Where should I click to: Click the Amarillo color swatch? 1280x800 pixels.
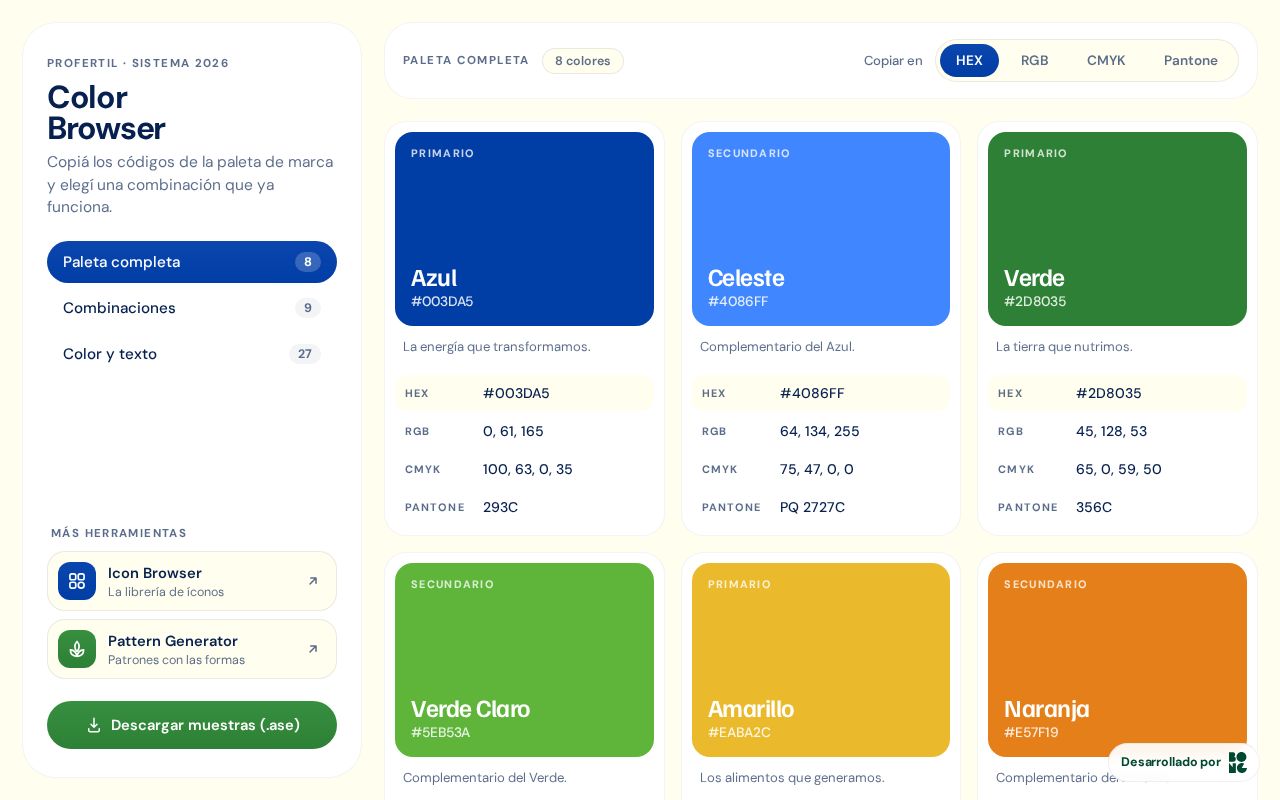[x=821, y=660]
